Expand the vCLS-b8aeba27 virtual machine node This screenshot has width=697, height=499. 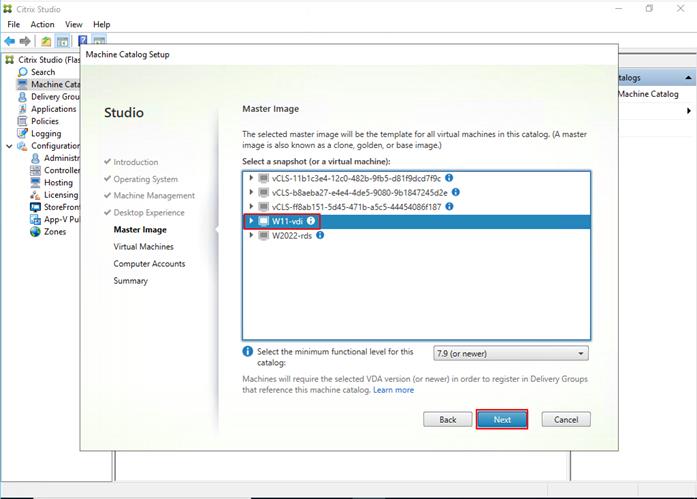pyautogui.click(x=251, y=192)
